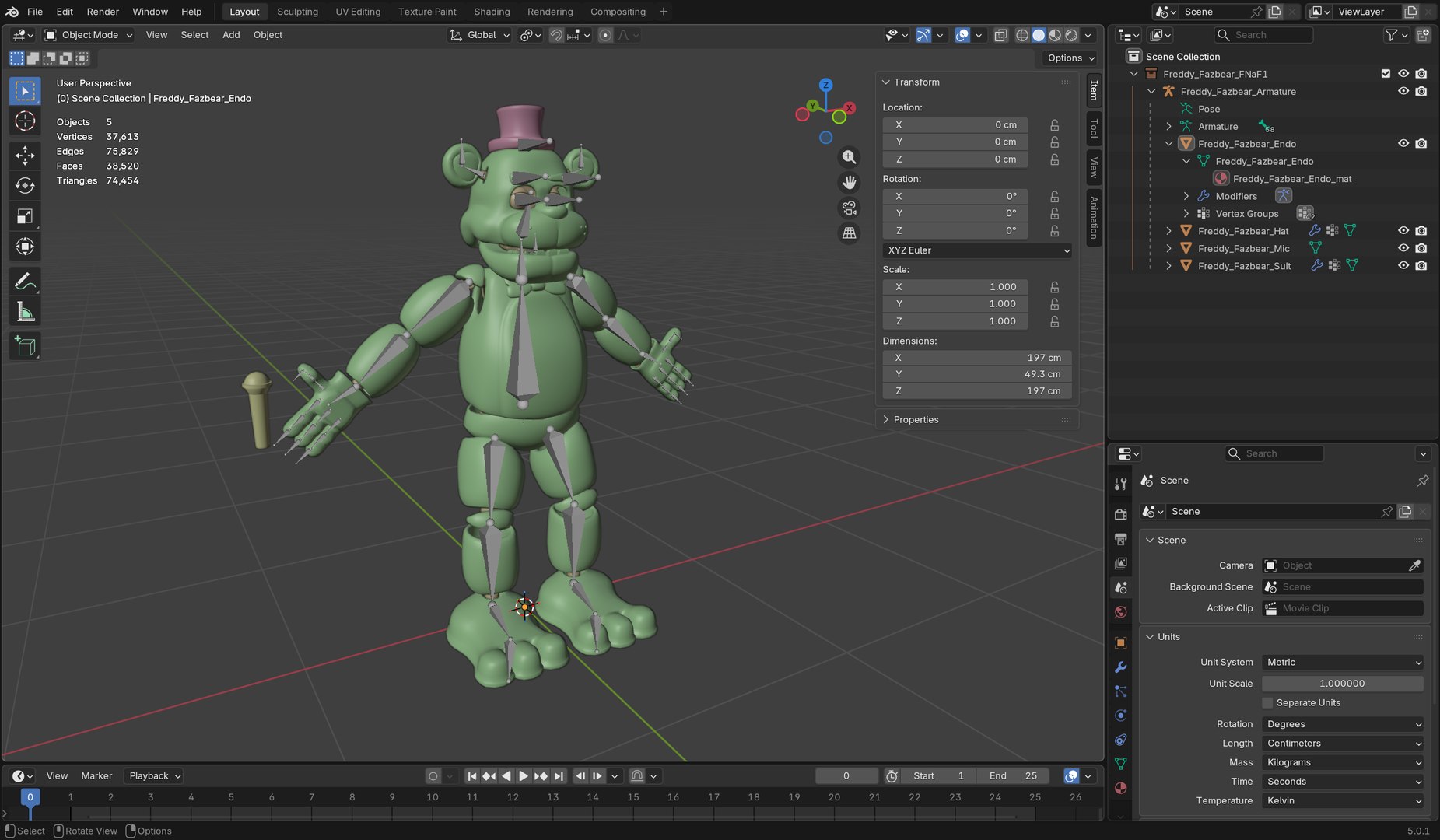This screenshot has width=1440, height=840.
Task: Open the File menu
Action: coord(35,12)
